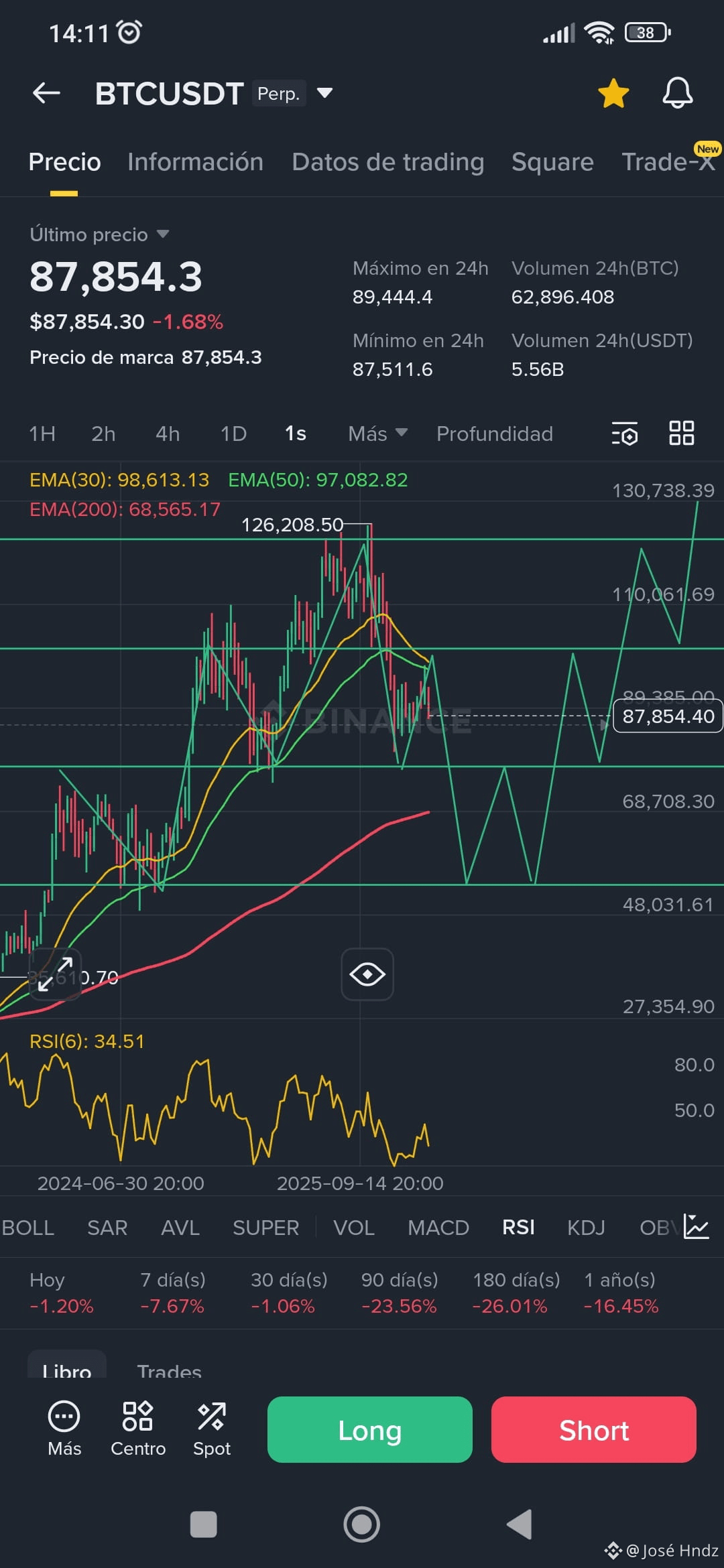The width and height of the screenshot is (724, 1568).
Task: Open the Profundidad depth view
Action: (x=495, y=434)
